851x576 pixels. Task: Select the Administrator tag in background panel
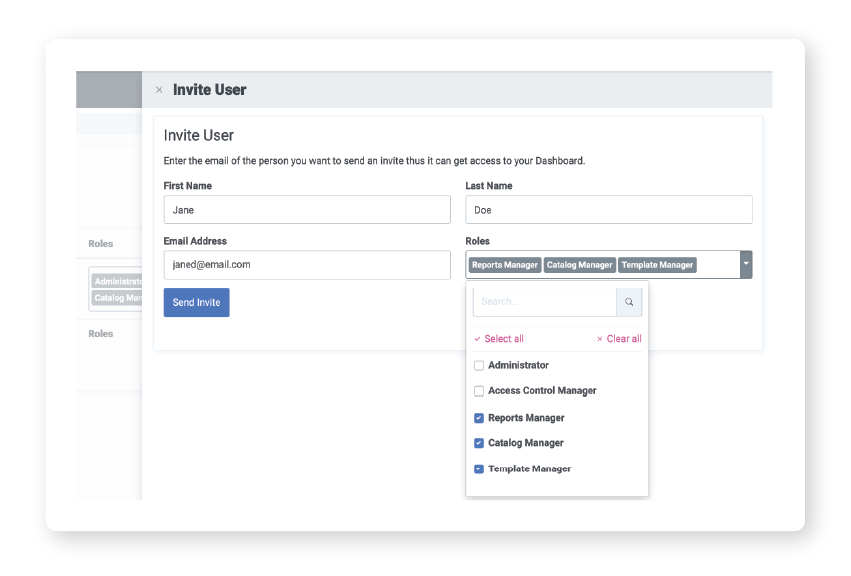click(117, 282)
